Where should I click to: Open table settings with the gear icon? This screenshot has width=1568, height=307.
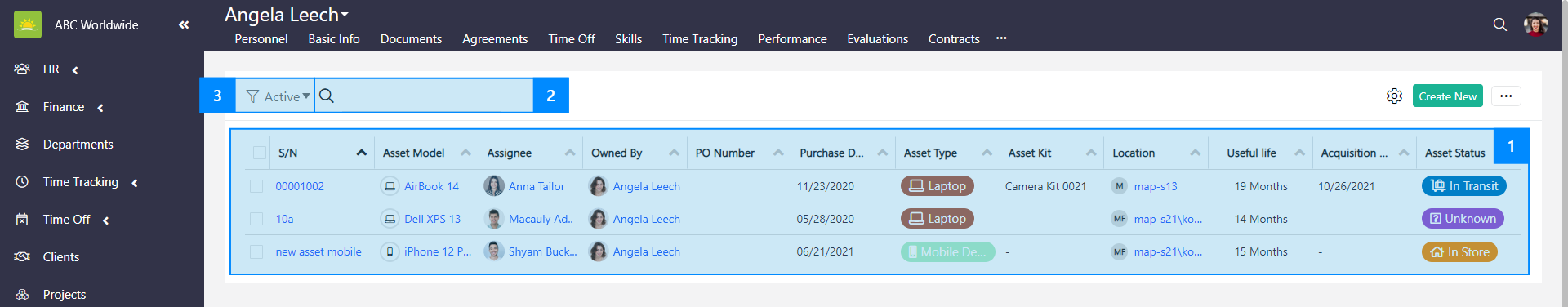point(1394,96)
